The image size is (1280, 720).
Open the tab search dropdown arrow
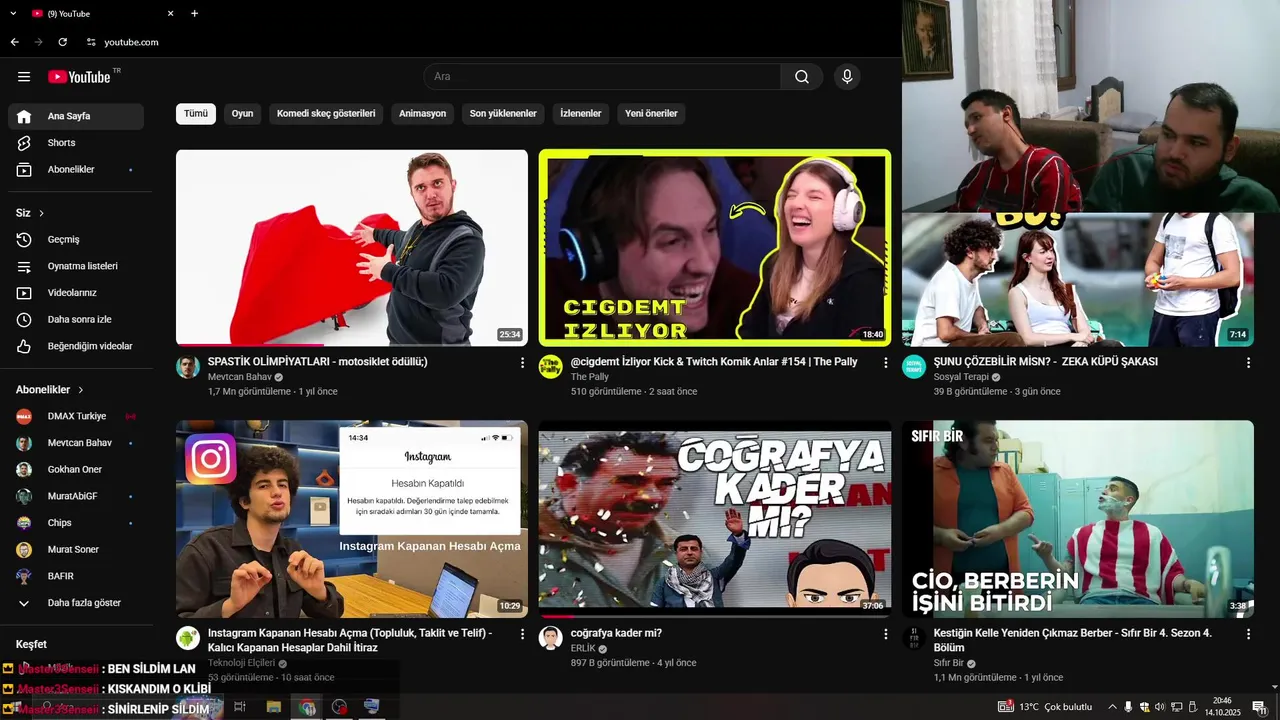(13, 13)
